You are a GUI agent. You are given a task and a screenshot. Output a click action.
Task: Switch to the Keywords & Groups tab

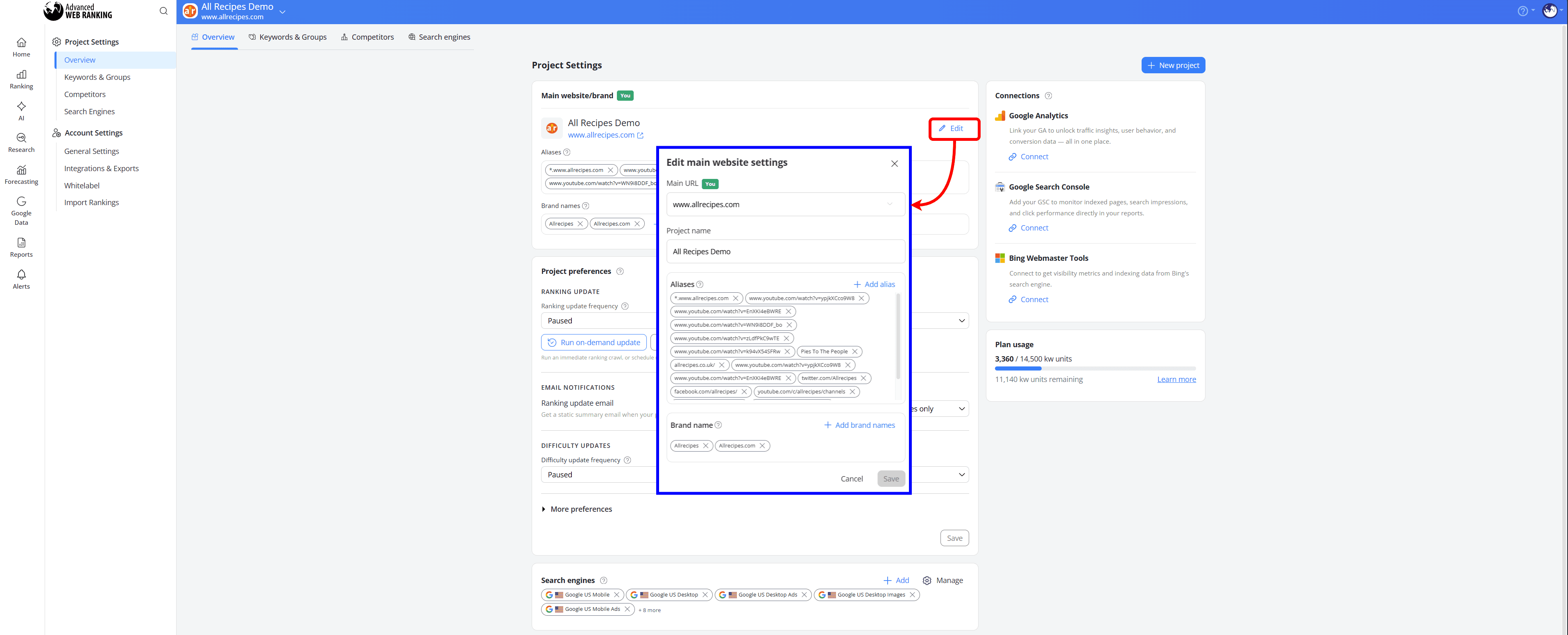click(287, 37)
